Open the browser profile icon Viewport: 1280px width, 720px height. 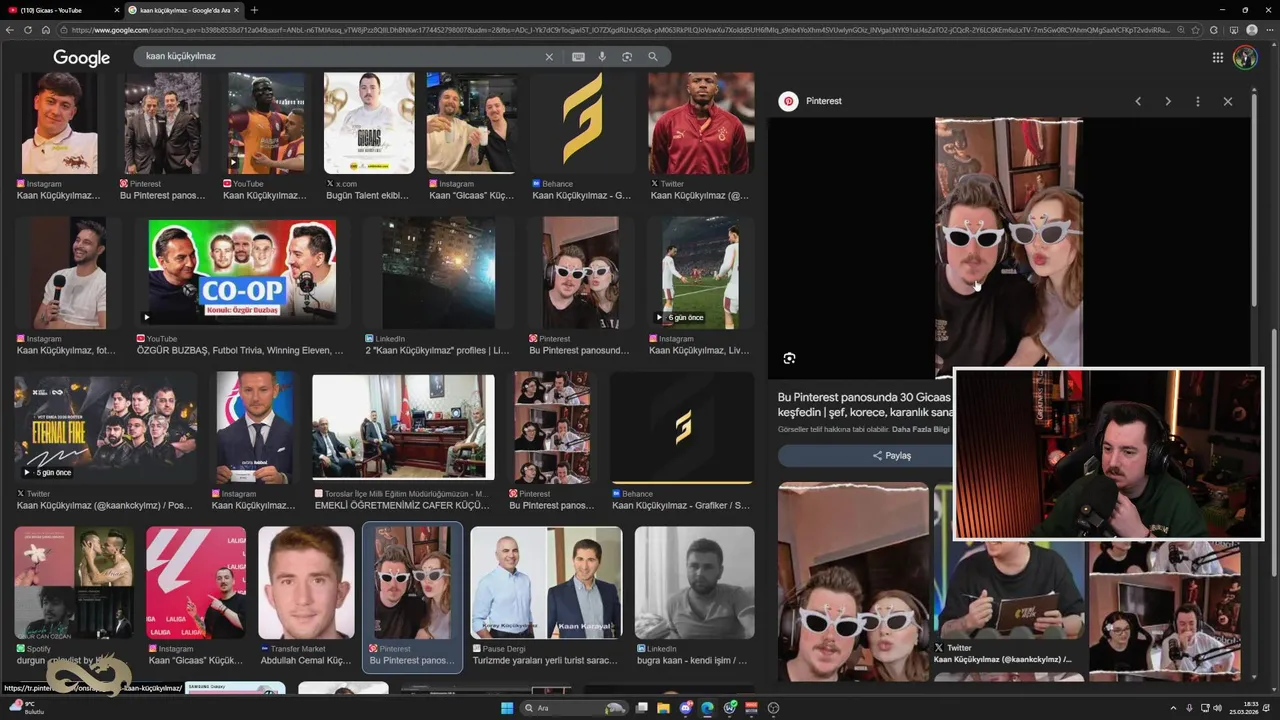click(x=1251, y=30)
